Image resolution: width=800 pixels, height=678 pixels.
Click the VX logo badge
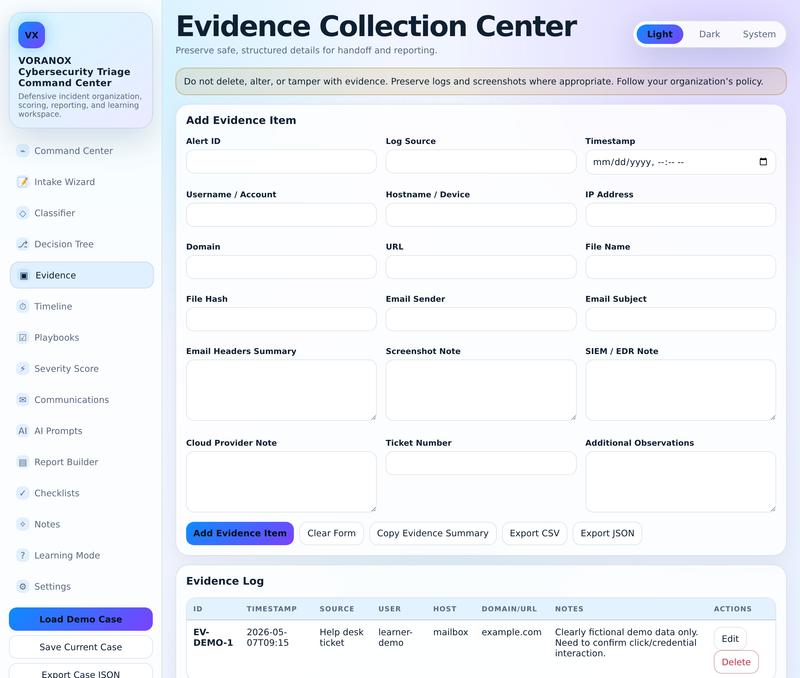(x=32, y=35)
